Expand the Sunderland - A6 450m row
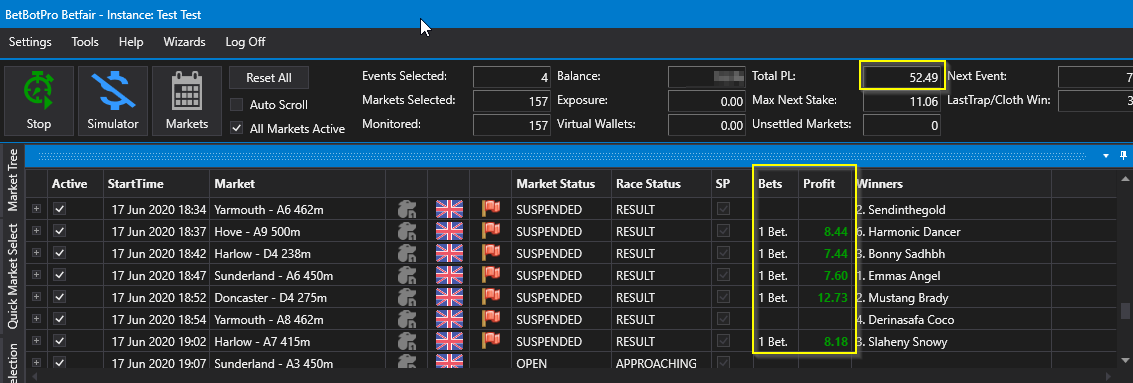The width and height of the screenshot is (1133, 383). click(x=36, y=275)
